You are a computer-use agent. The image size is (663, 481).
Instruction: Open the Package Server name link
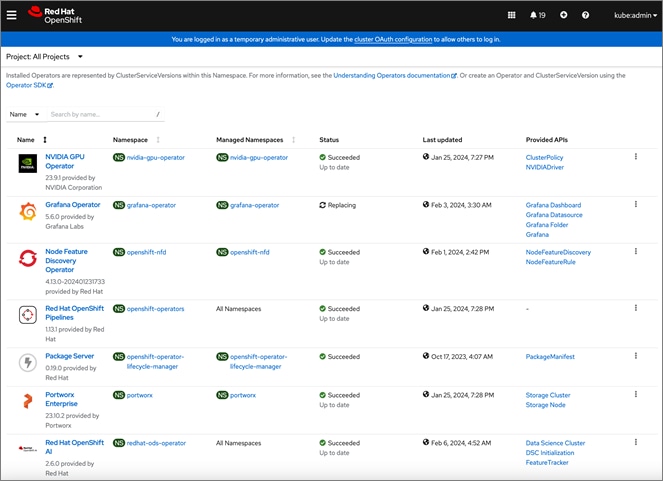click(70, 356)
